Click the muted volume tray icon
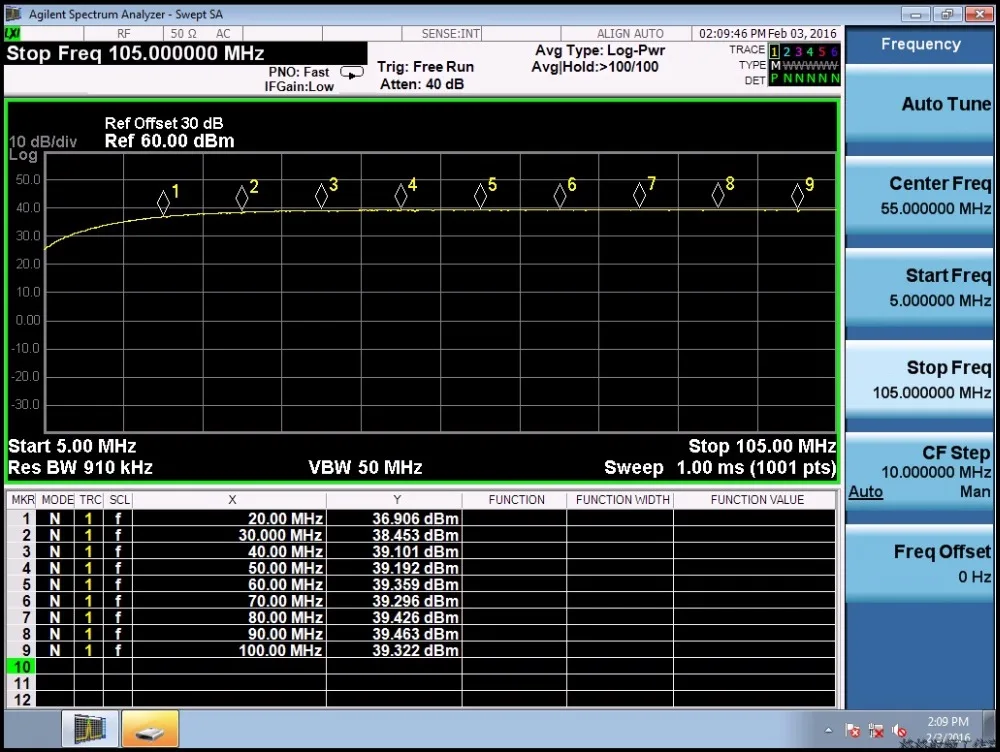The width and height of the screenshot is (1000, 752). point(900,730)
